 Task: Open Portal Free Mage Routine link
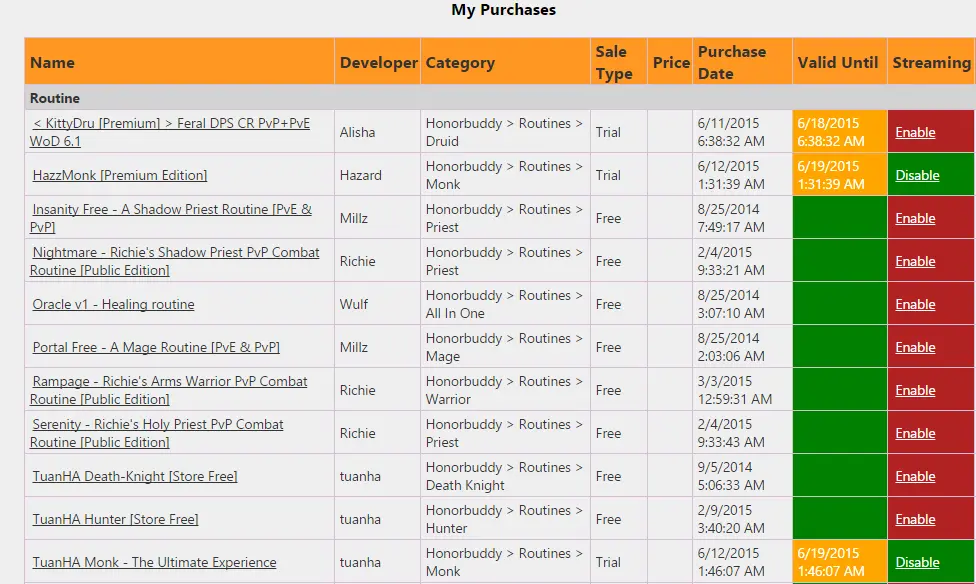[156, 347]
